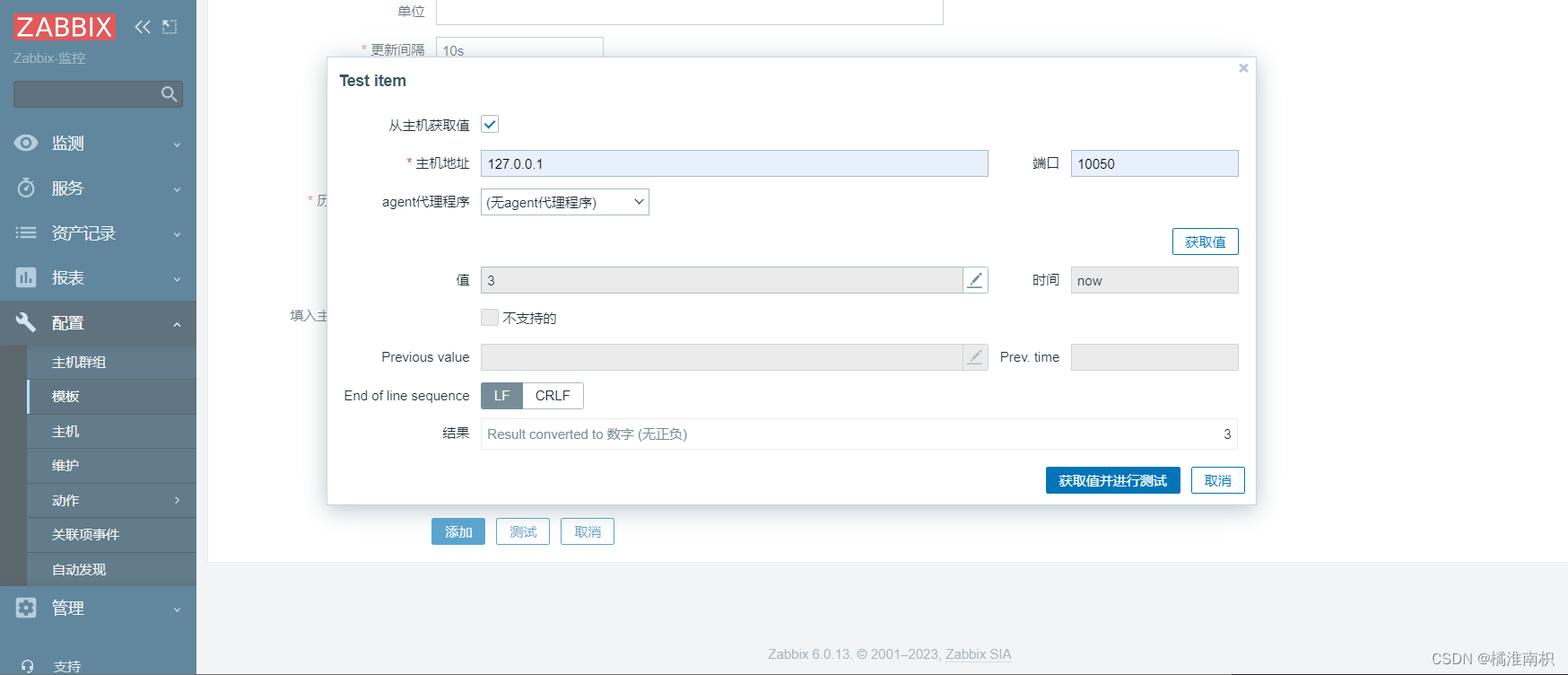Expand the 报表 menu chevron
The image size is (1568, 675).
pos(177,279)
